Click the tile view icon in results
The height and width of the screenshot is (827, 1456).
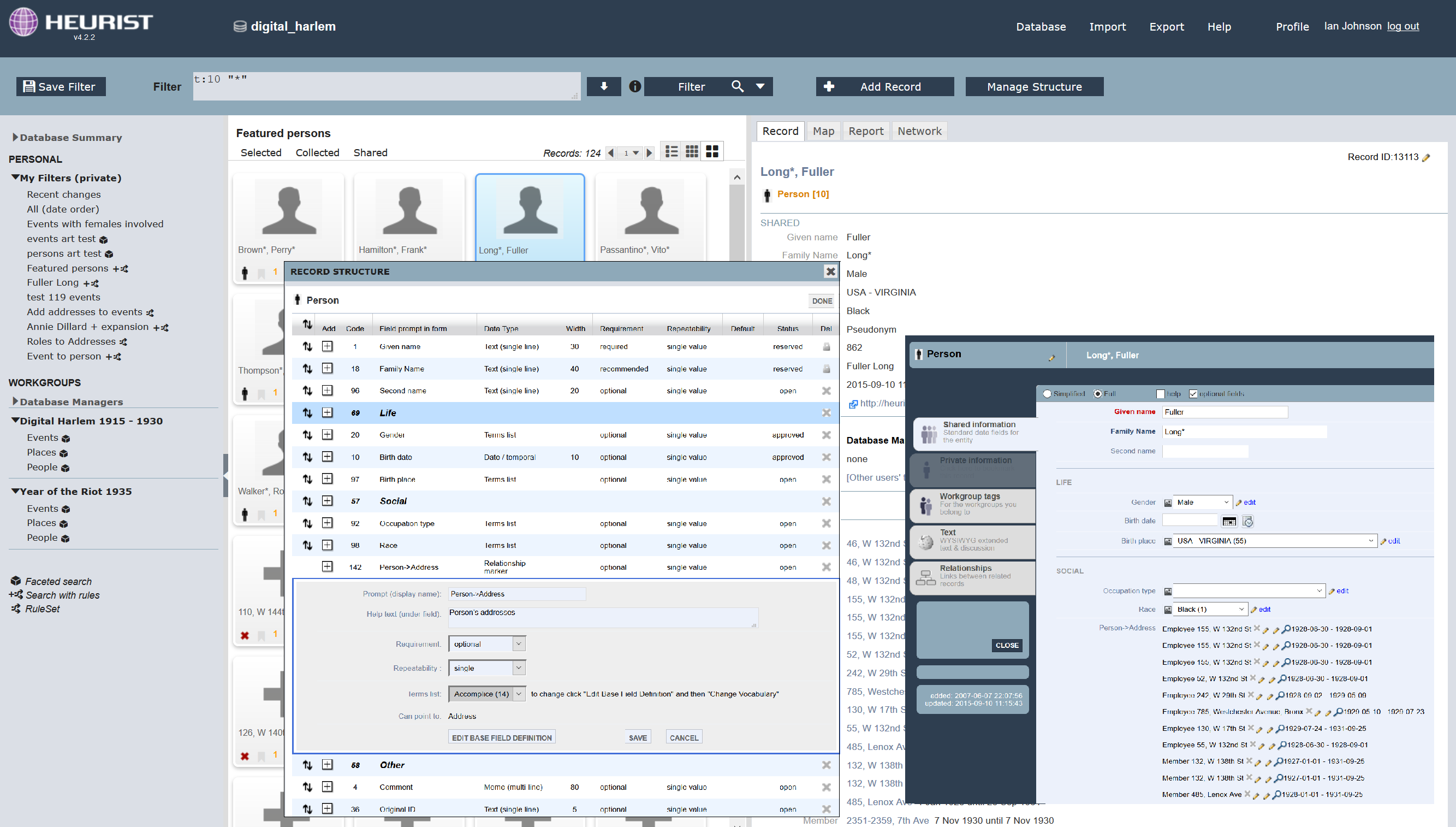pyautogui.click(x=713, y=152)
